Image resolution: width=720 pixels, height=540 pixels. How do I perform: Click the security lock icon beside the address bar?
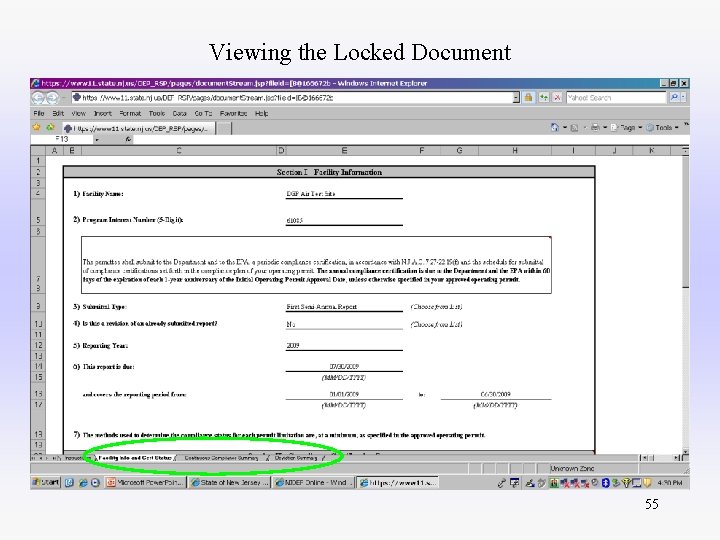529,97
